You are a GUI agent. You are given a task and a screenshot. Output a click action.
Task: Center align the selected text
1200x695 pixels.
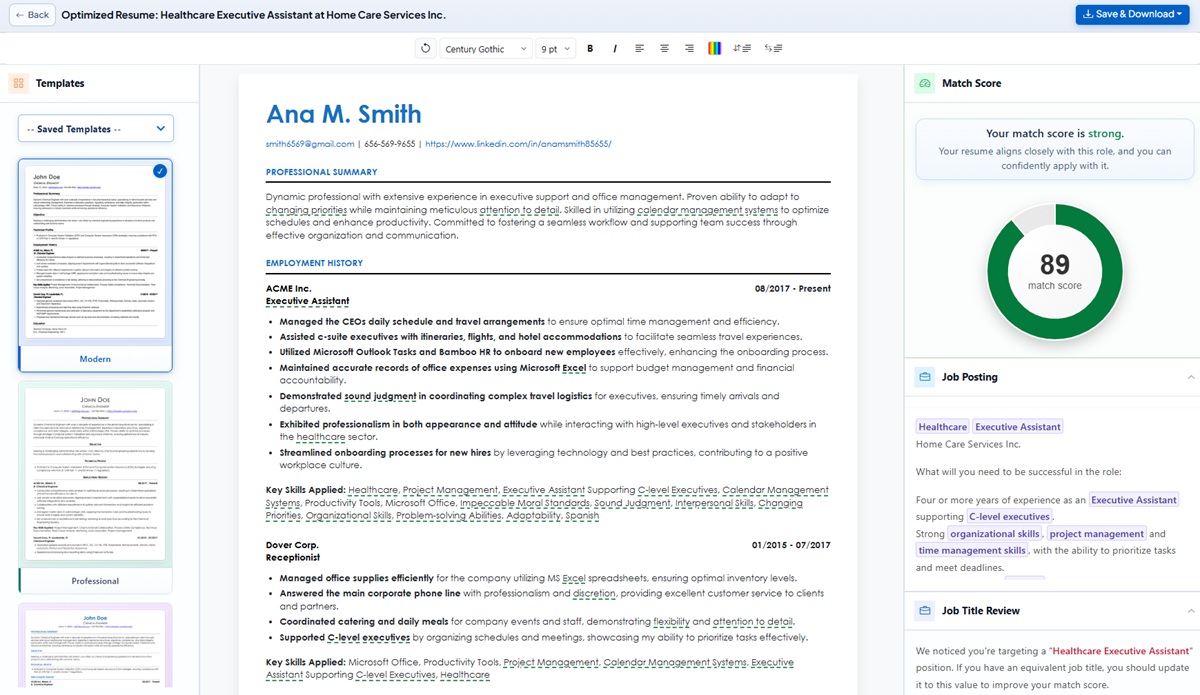pos(663,48)
